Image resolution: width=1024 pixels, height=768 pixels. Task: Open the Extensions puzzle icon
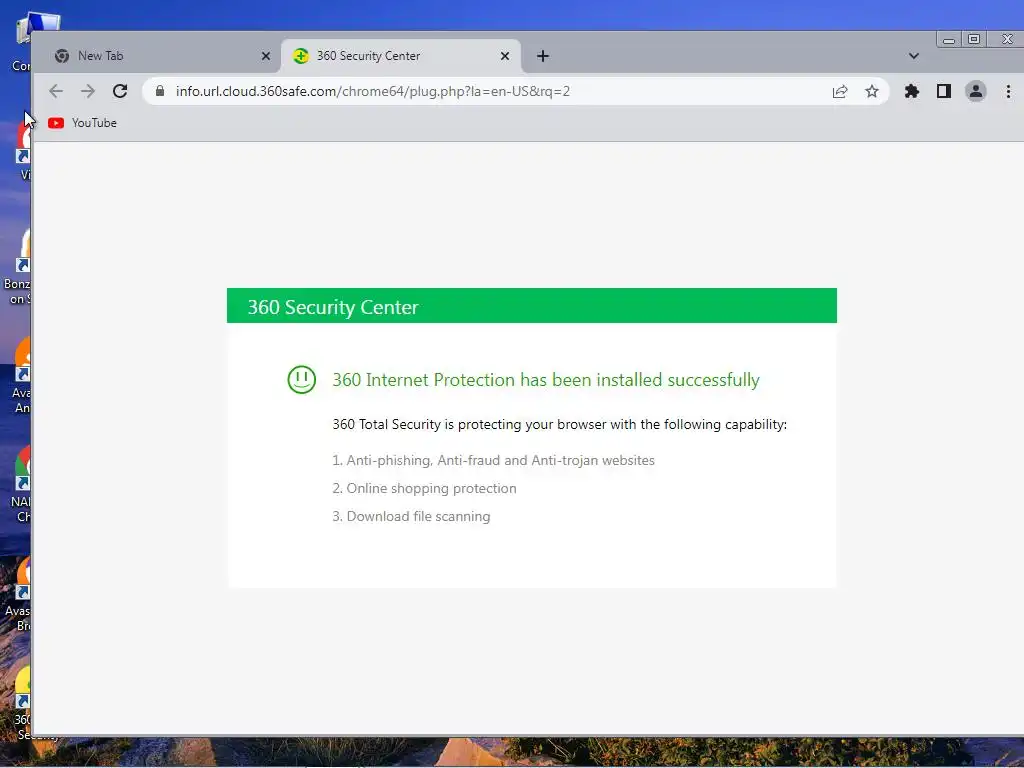[912, 91]
